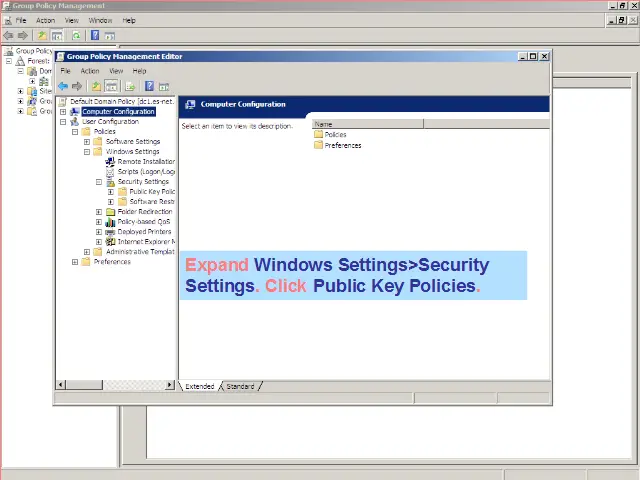Maximize the Group Policy Management Editor window
This screenshot has width=640, height=480.
point(533,56)
